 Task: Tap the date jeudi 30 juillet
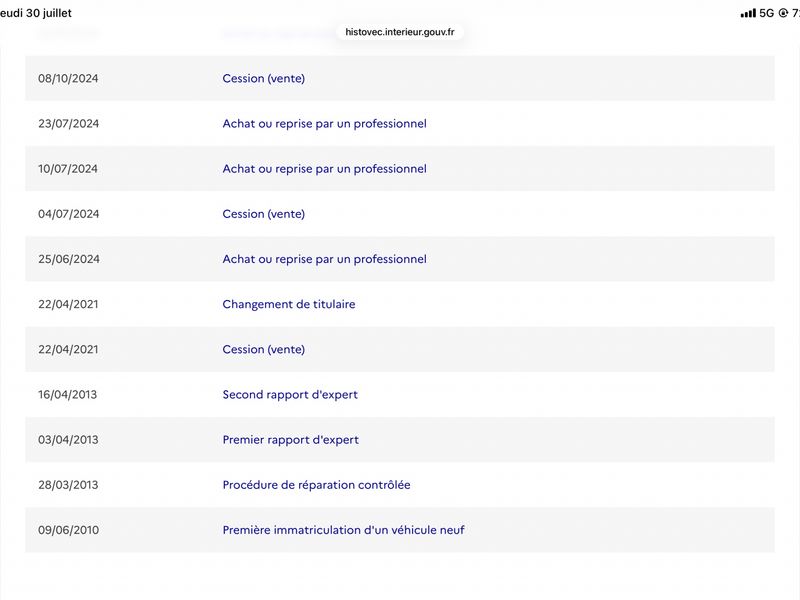(36, 13)
